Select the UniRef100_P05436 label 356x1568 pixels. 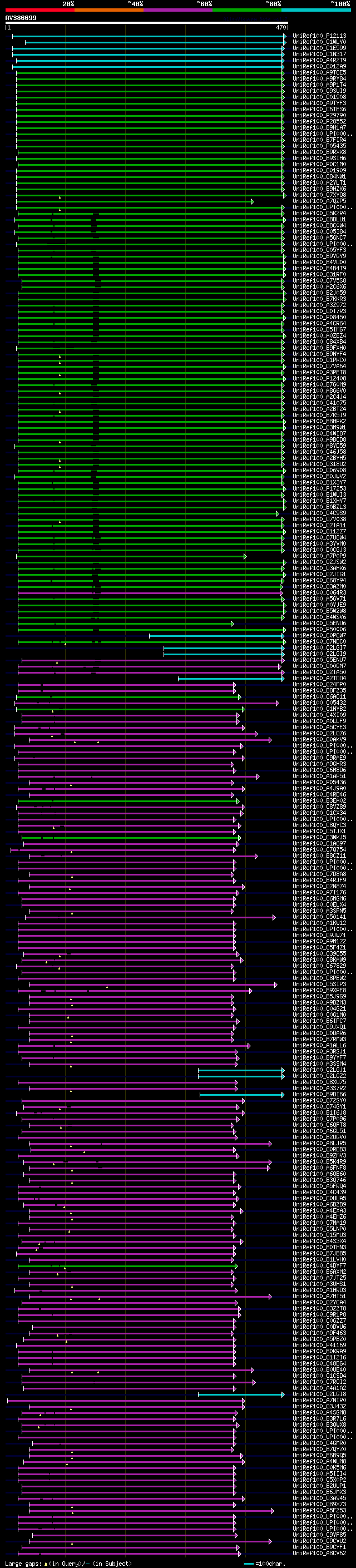(x=319, y=782)
